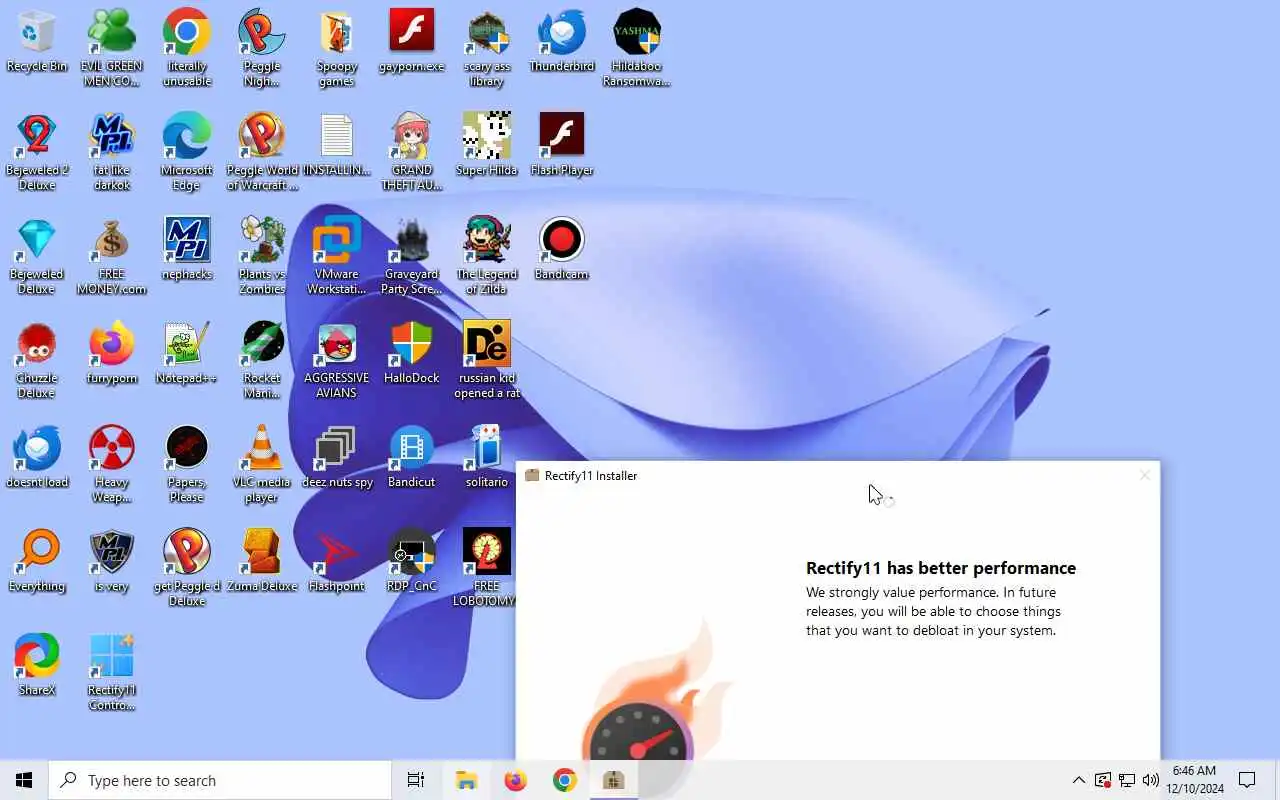
Task: Select the VMware Workstation shortcut
Action: [337, 256]
